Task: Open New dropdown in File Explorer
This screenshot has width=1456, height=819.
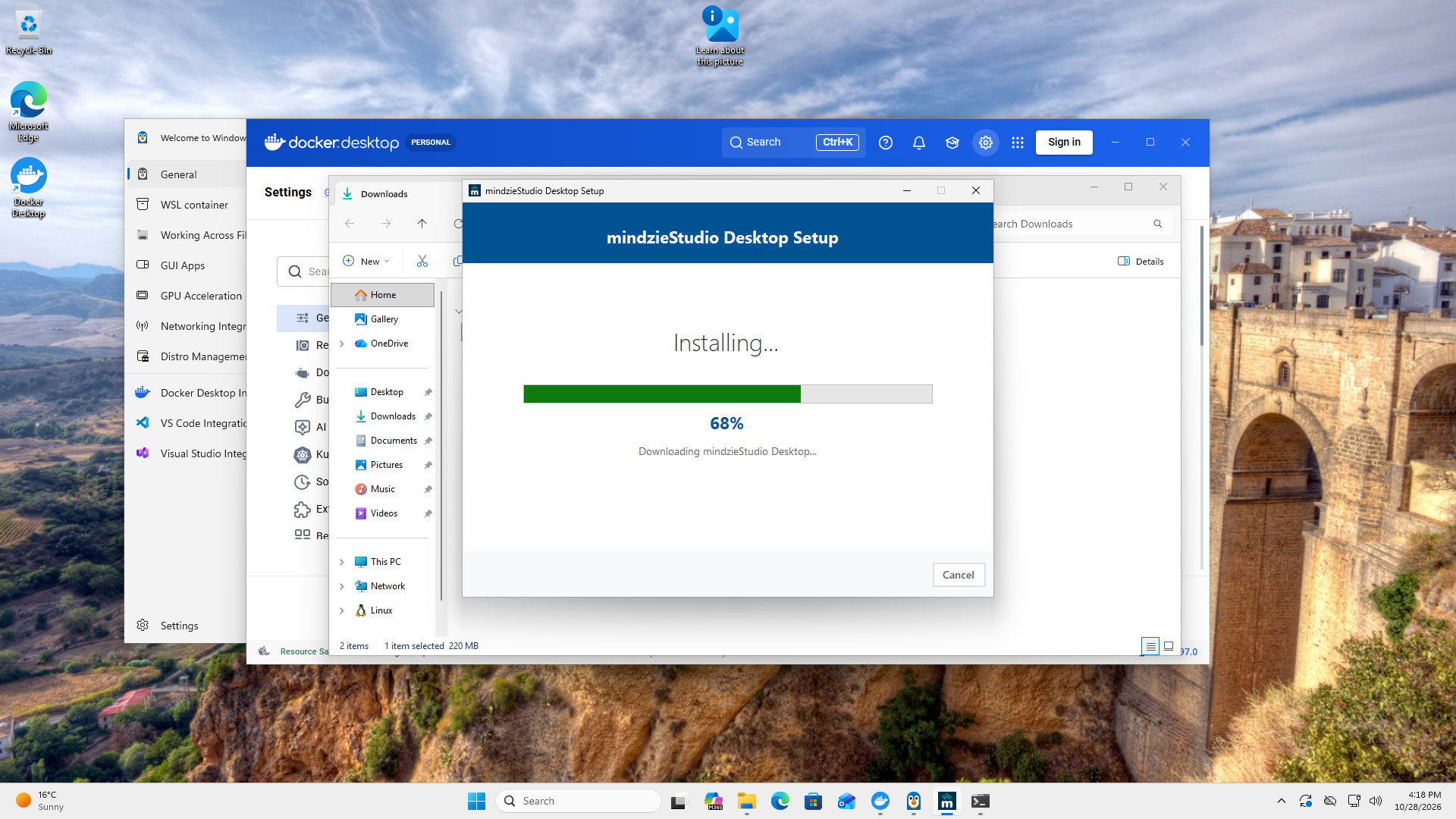Action: click(366, 261)
